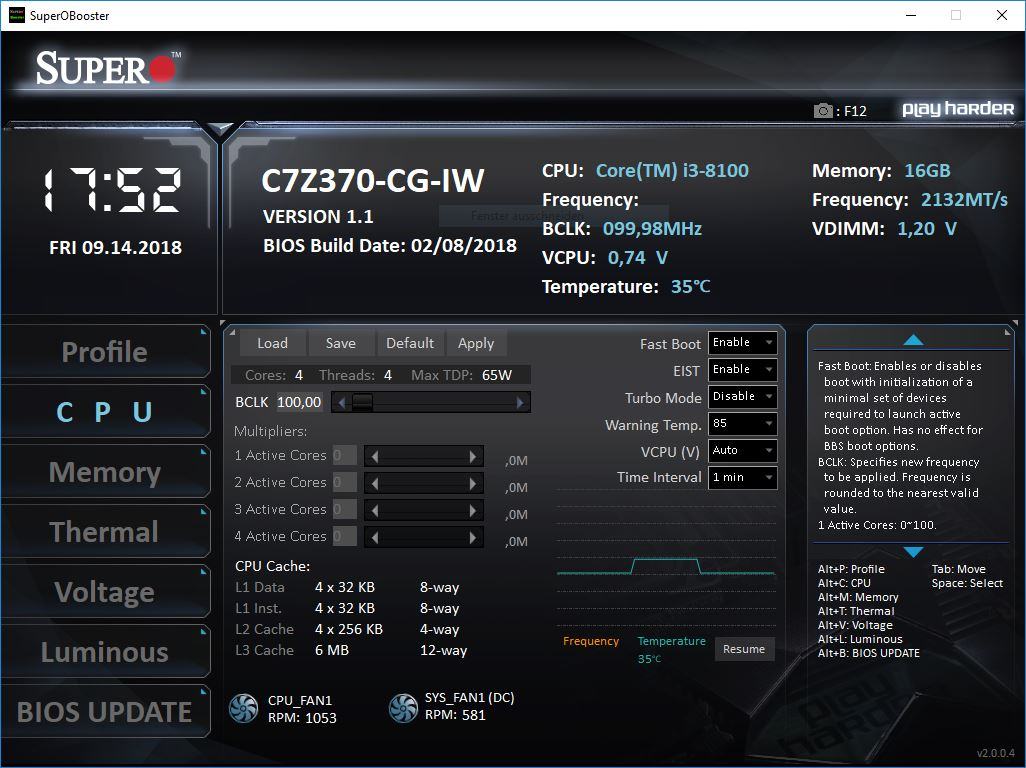1026x768 pixels.
Task: Switch to the Thermal section
Action: pos(105,531)
